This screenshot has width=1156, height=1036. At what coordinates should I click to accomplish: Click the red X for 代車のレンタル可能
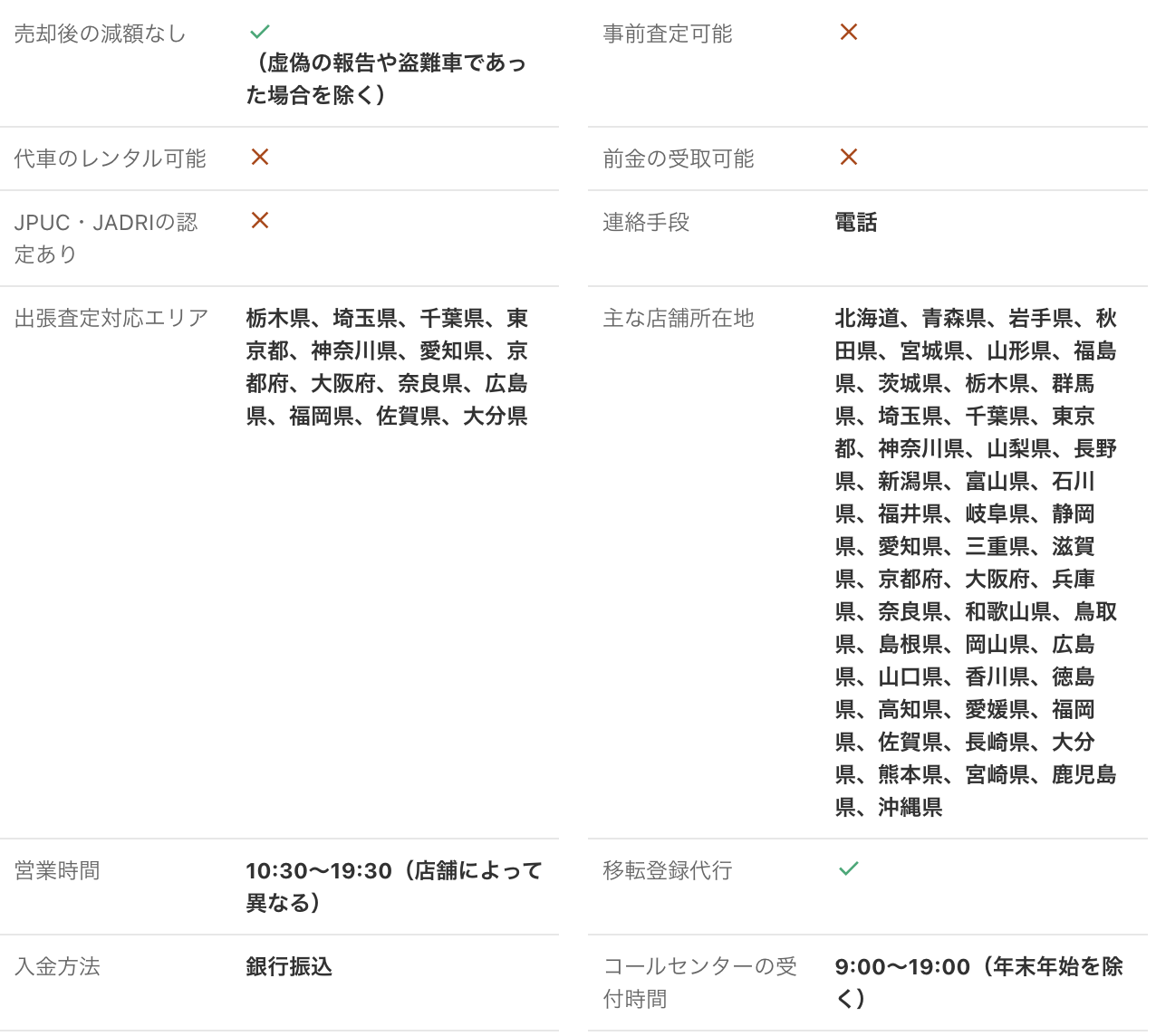pyautogui.click(x=260, y=158)
